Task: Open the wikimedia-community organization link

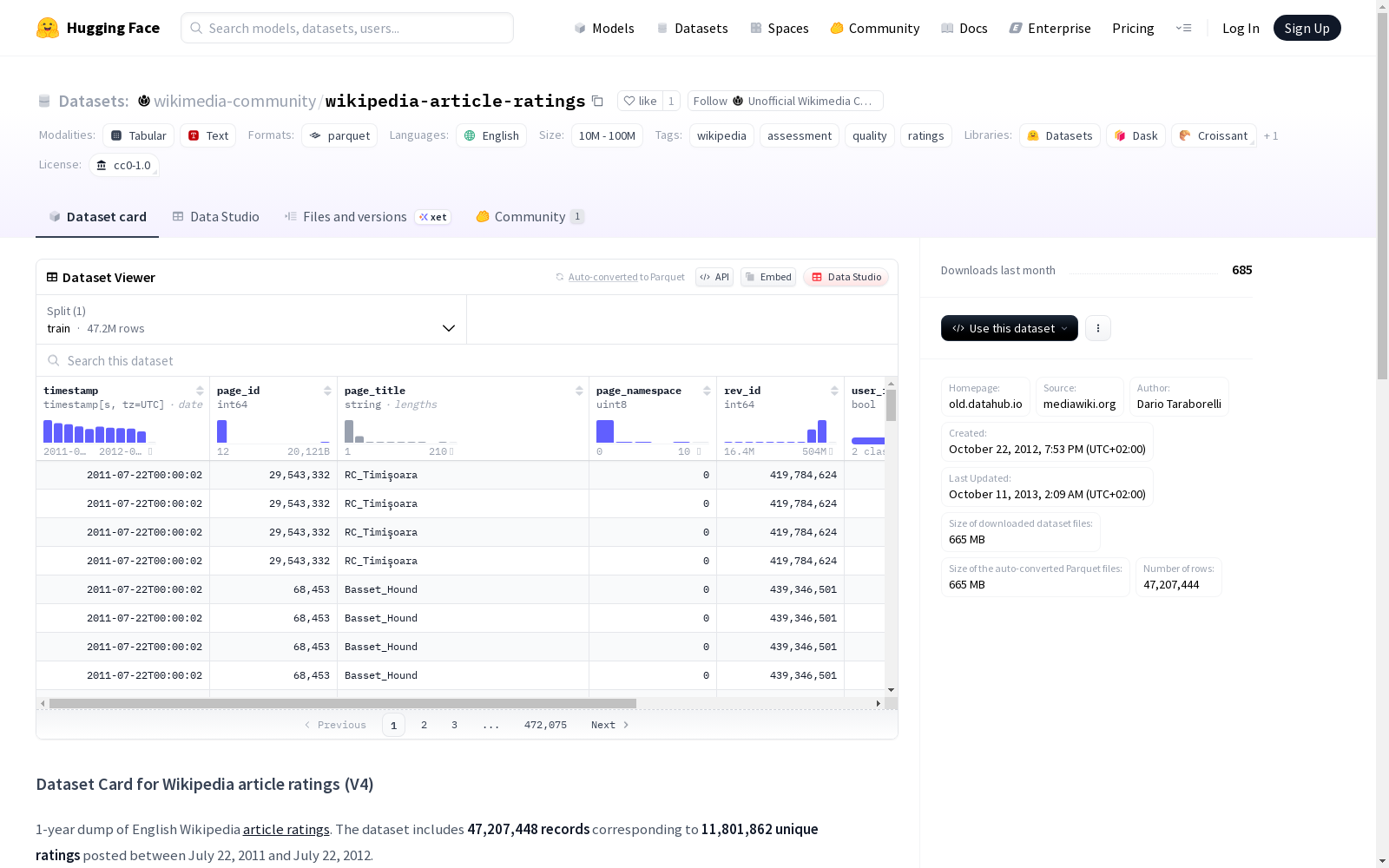Action: 234,101
